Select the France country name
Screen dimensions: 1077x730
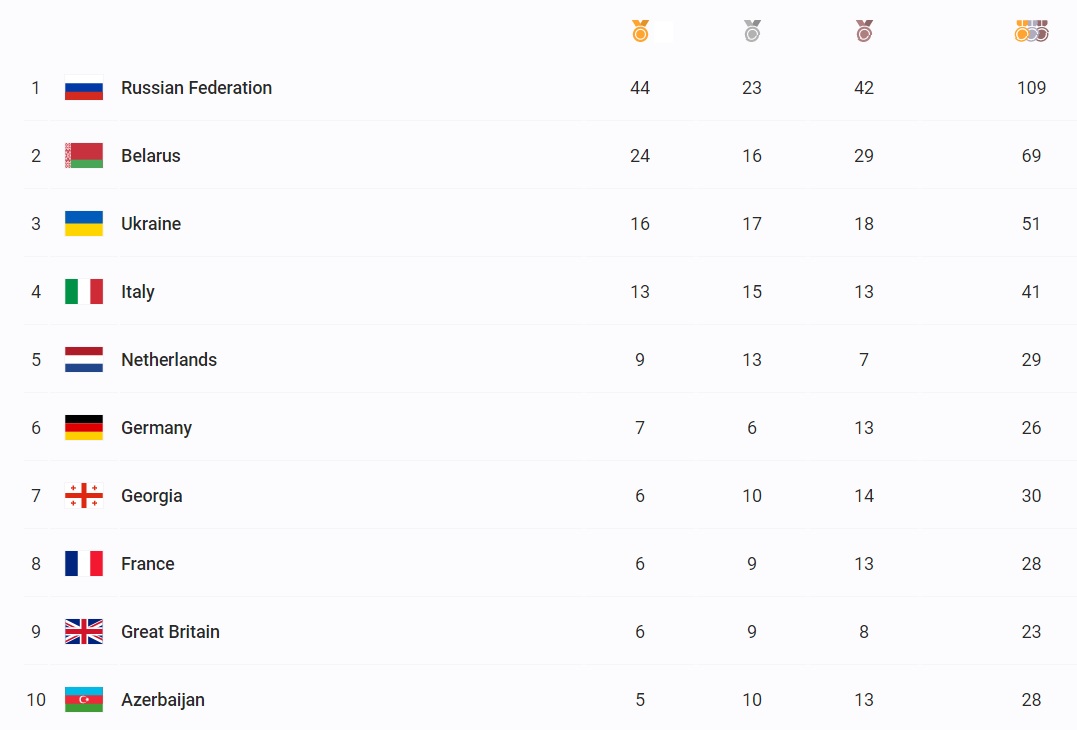coord(148,564)
